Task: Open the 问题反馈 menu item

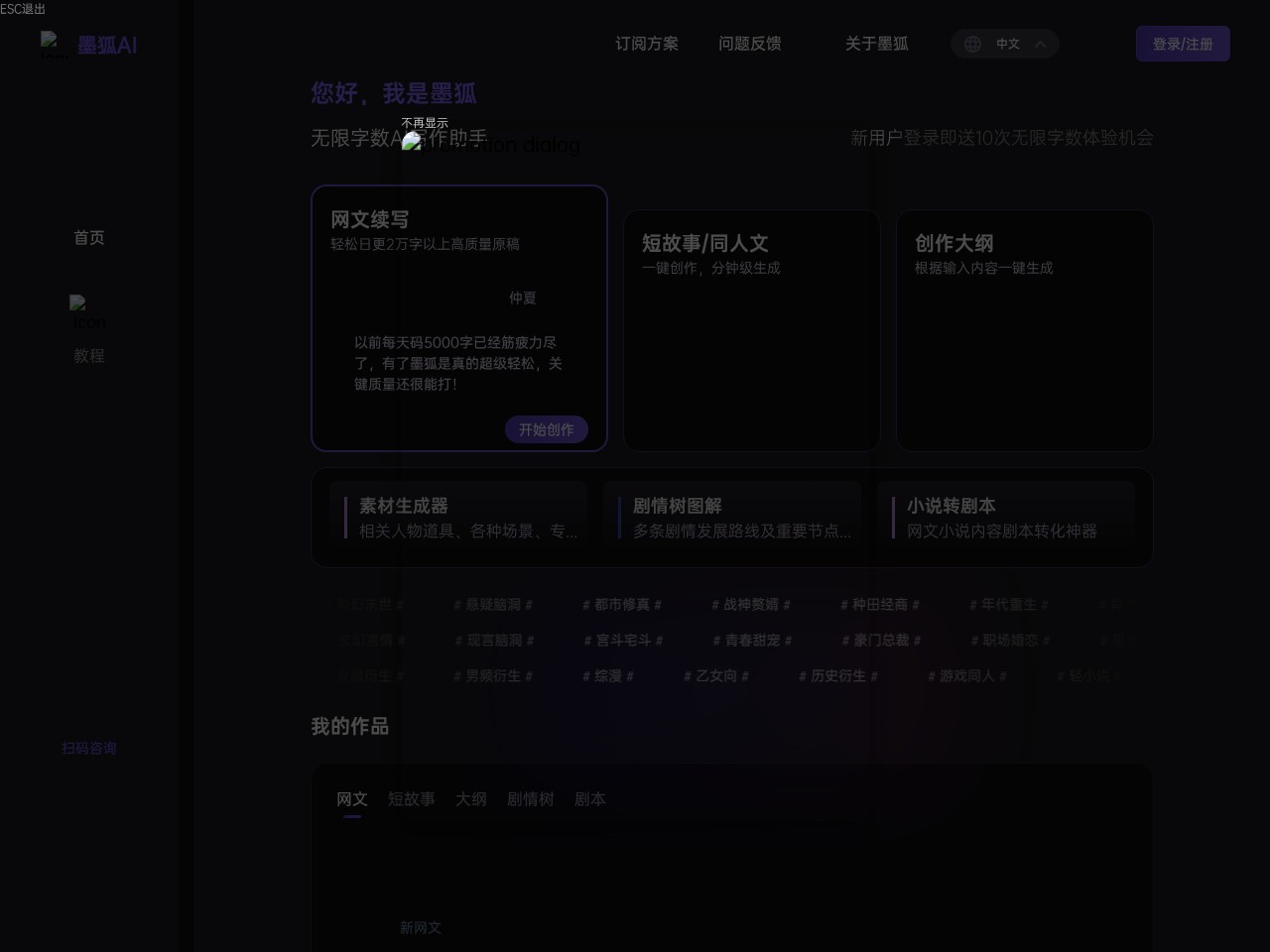Action: (x=750, y=44)
